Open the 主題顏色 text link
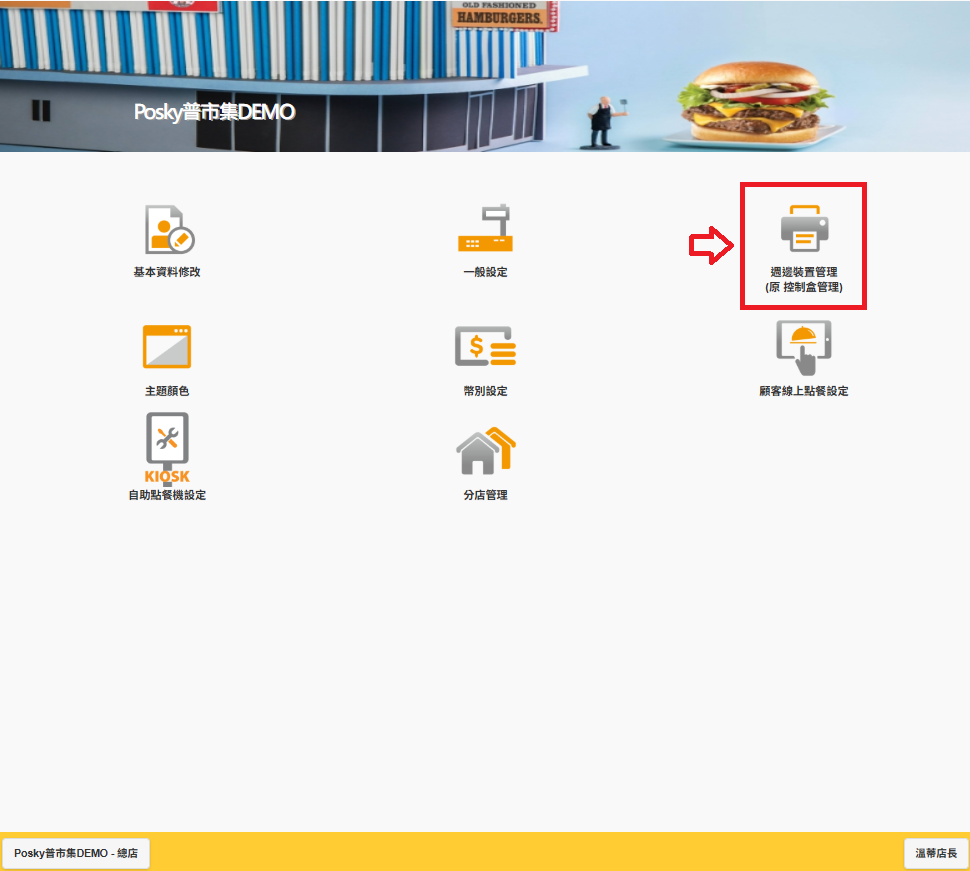This screenshot has width=970, height=871. click(x=167, y=391)
